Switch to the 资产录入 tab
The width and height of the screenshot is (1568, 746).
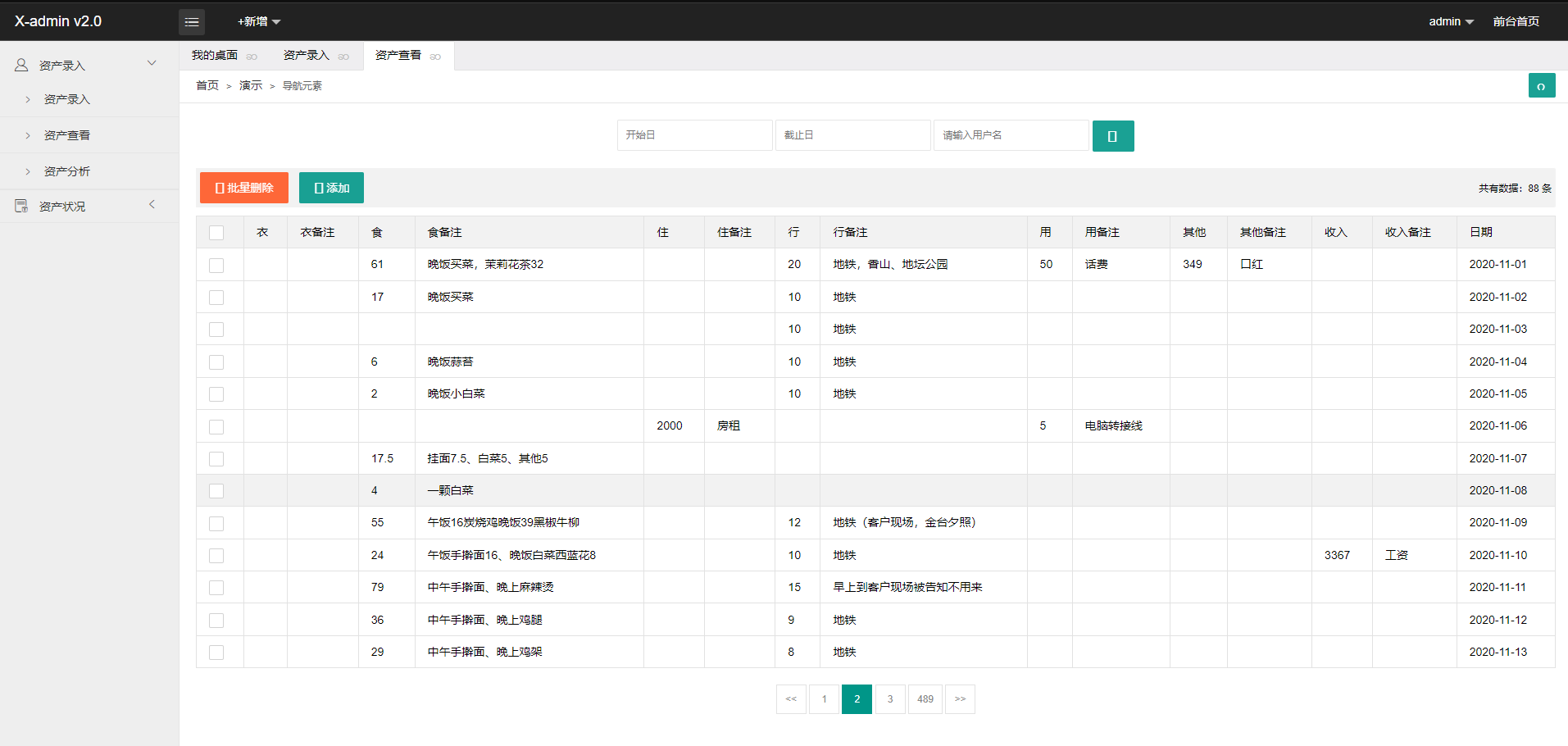307,55
